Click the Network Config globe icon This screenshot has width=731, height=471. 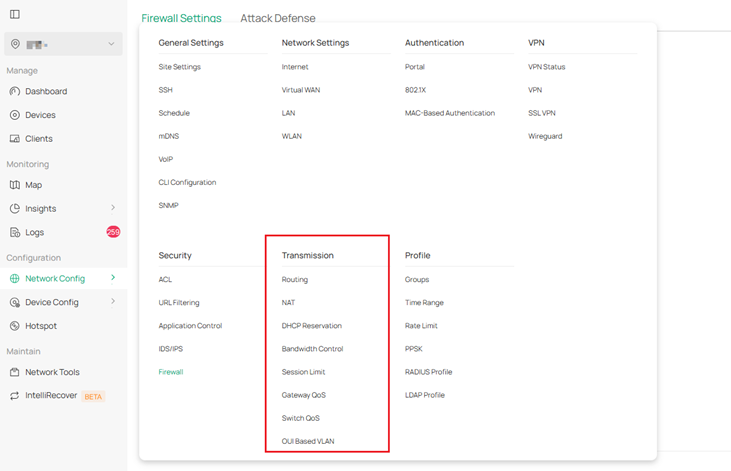(x=15, y=279)
